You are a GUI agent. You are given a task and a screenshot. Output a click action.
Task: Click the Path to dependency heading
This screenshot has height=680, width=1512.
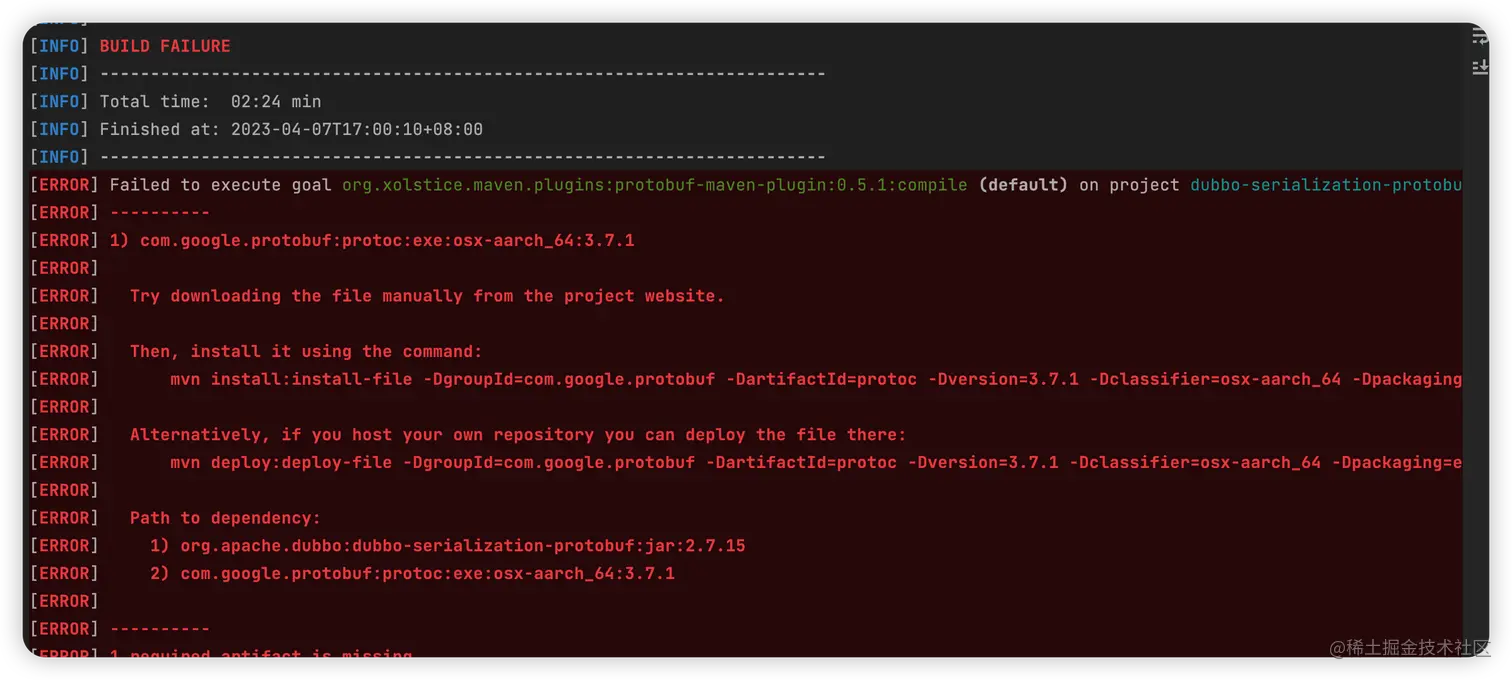click(x=225, y=518)
